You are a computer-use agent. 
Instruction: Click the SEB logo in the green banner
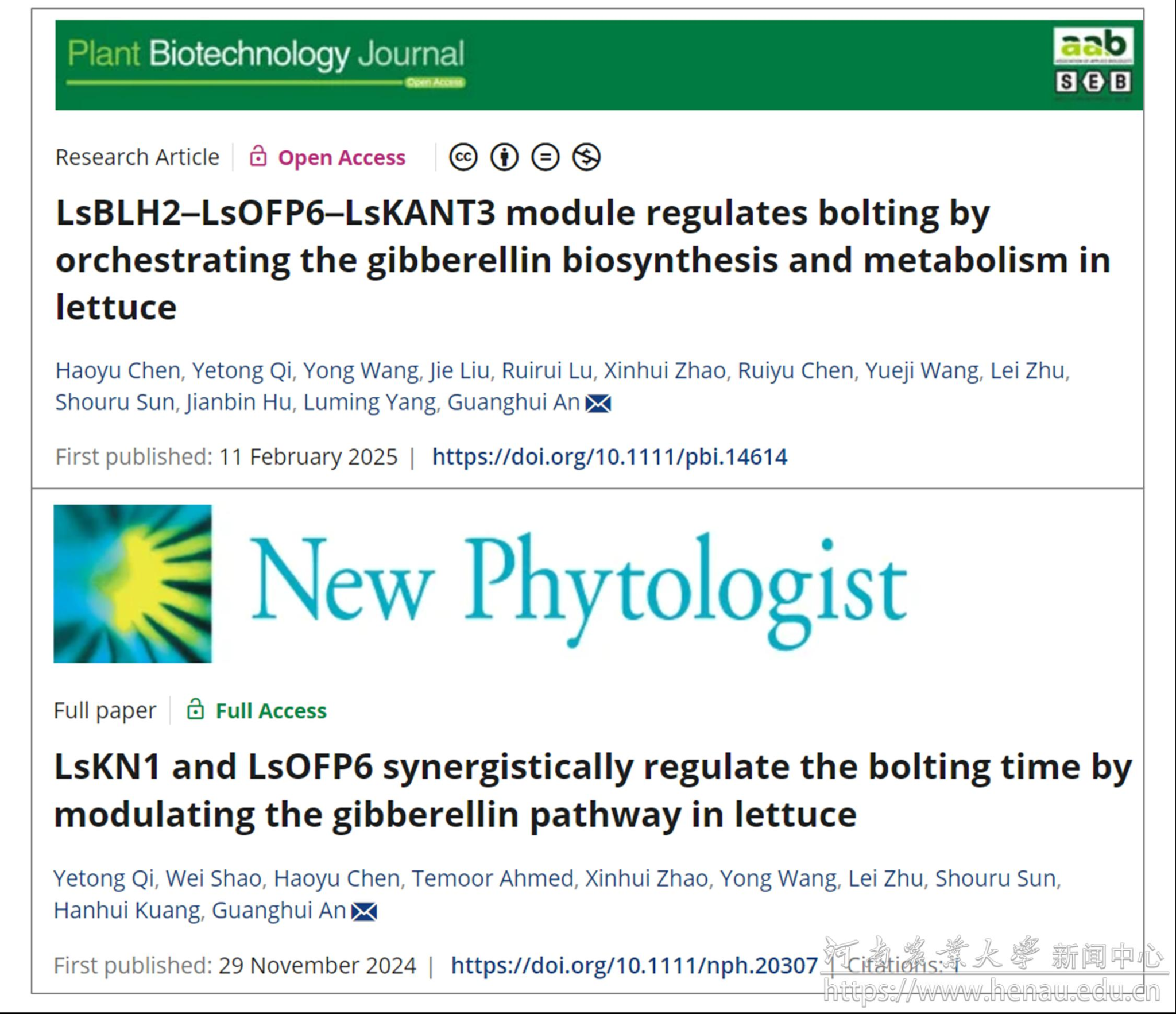1093,82
